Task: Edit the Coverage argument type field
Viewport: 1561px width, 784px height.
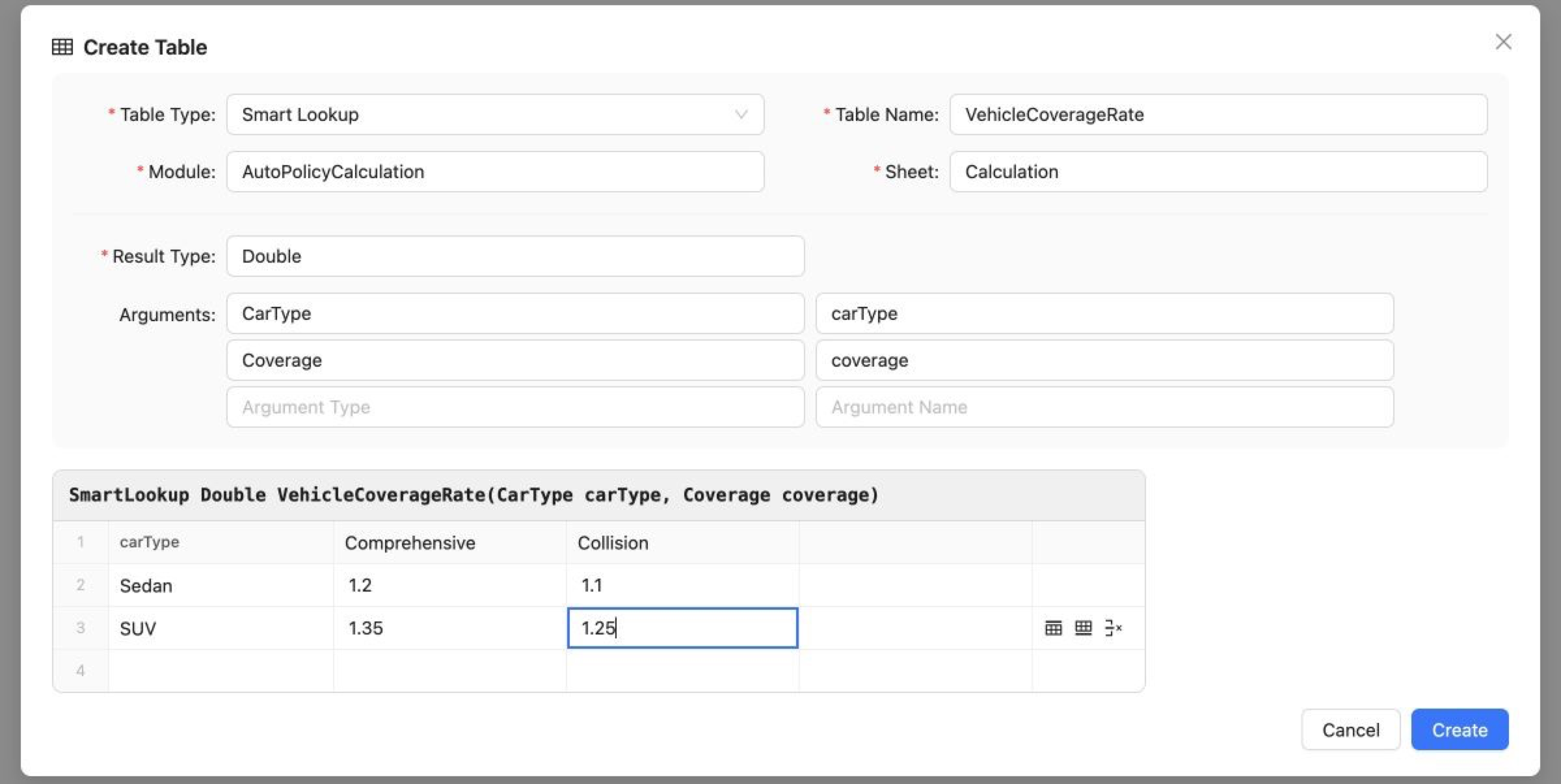Action: [x=515, y=360]
